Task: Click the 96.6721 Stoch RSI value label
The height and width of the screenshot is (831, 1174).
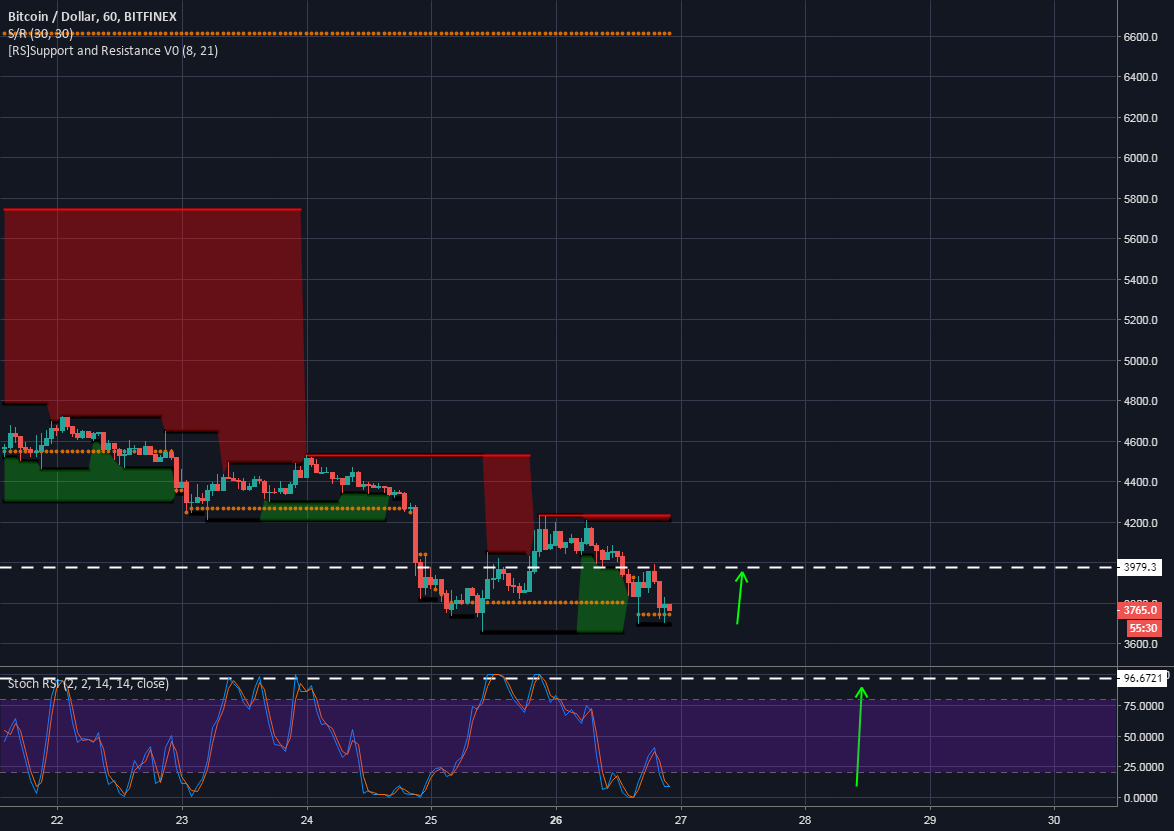Action: click(1143, 677)
